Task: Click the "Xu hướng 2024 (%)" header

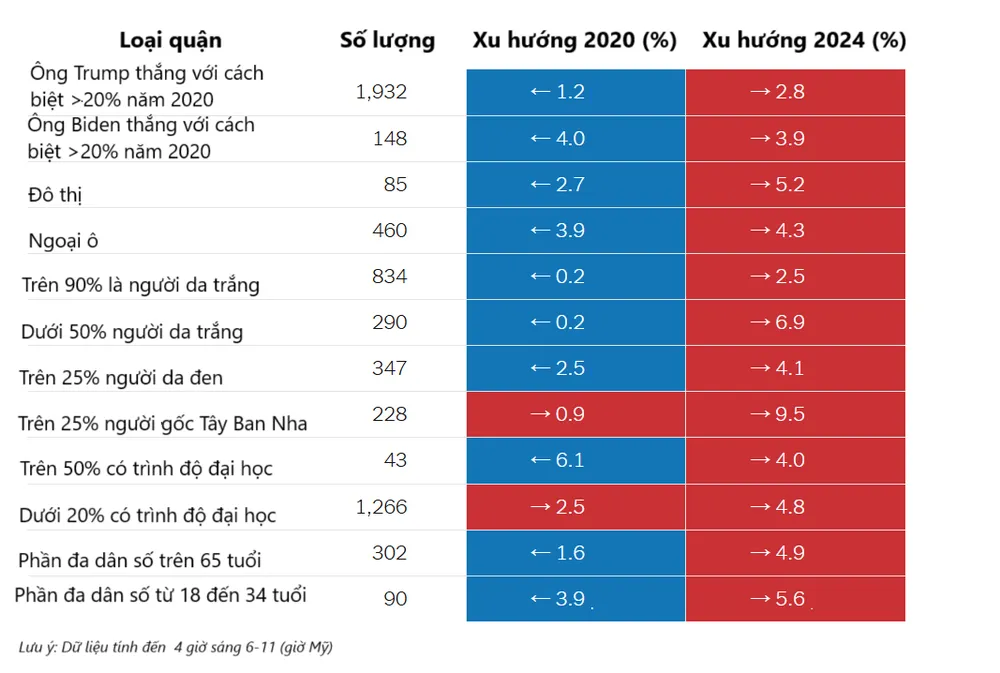Action: point(804,41)
